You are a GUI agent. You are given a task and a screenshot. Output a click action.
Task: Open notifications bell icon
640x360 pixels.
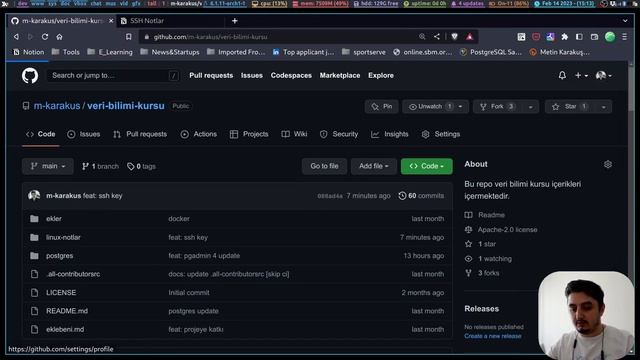pos(562,76)
